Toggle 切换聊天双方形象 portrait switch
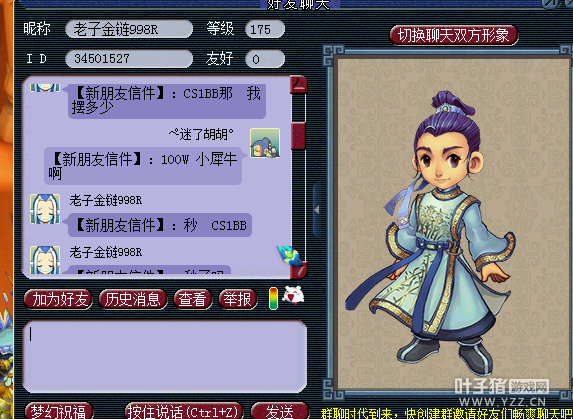This screenshot has height=419, width=573. pos(454,35)
